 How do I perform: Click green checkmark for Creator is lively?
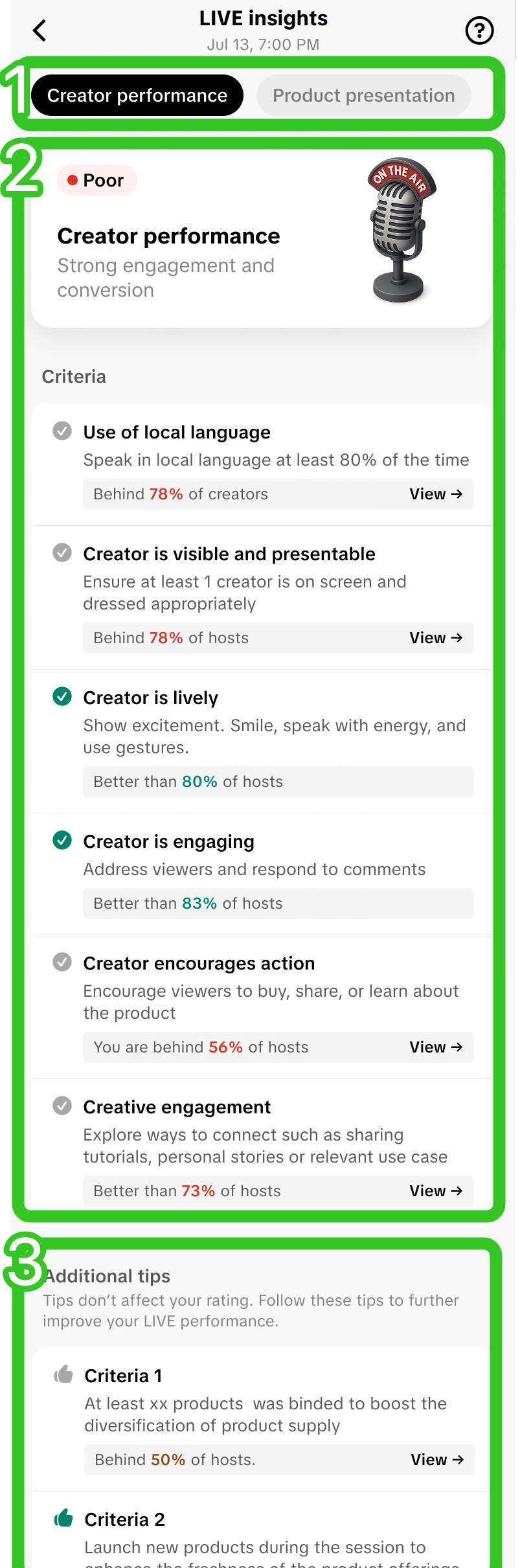(62, 697)
